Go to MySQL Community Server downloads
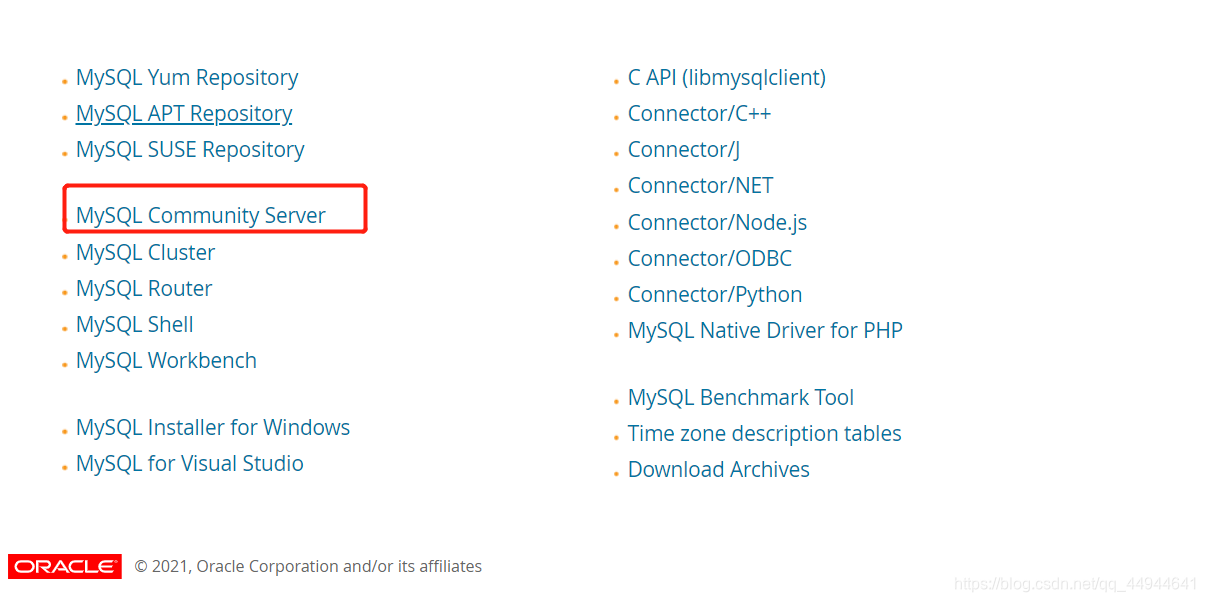The image size is (1205, 602). pyautogui.click(x=201, y=216)
